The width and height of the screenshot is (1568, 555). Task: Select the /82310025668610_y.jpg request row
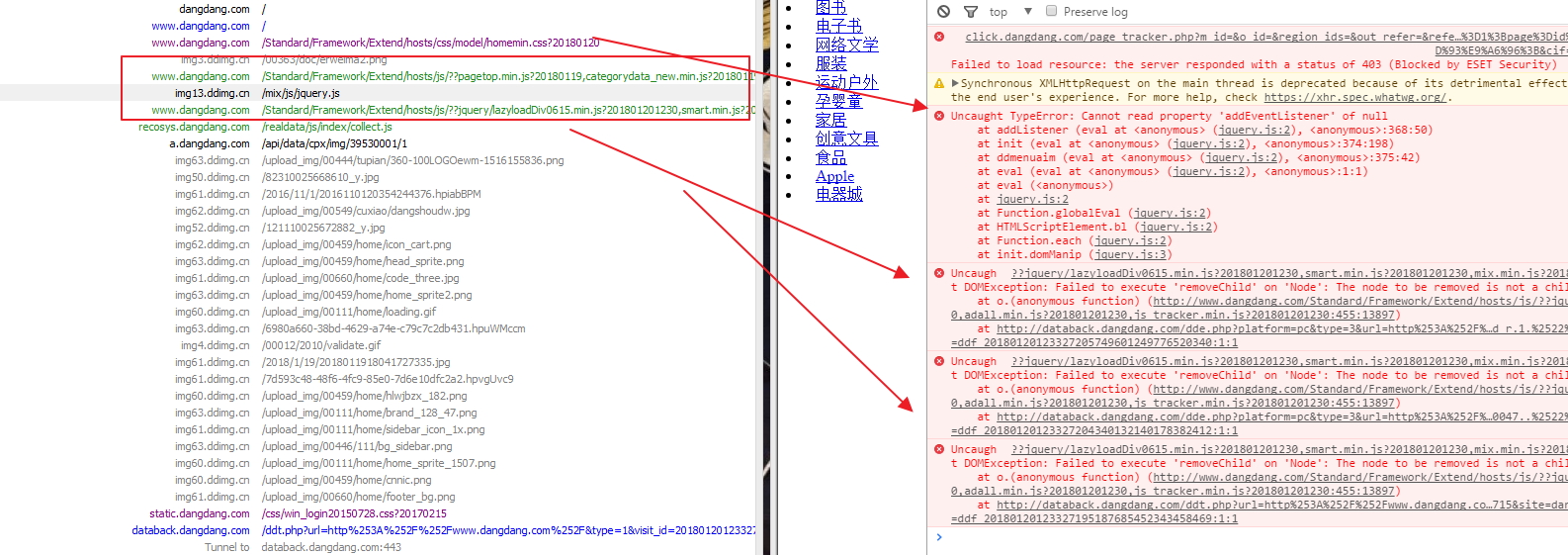pos(378,177)
